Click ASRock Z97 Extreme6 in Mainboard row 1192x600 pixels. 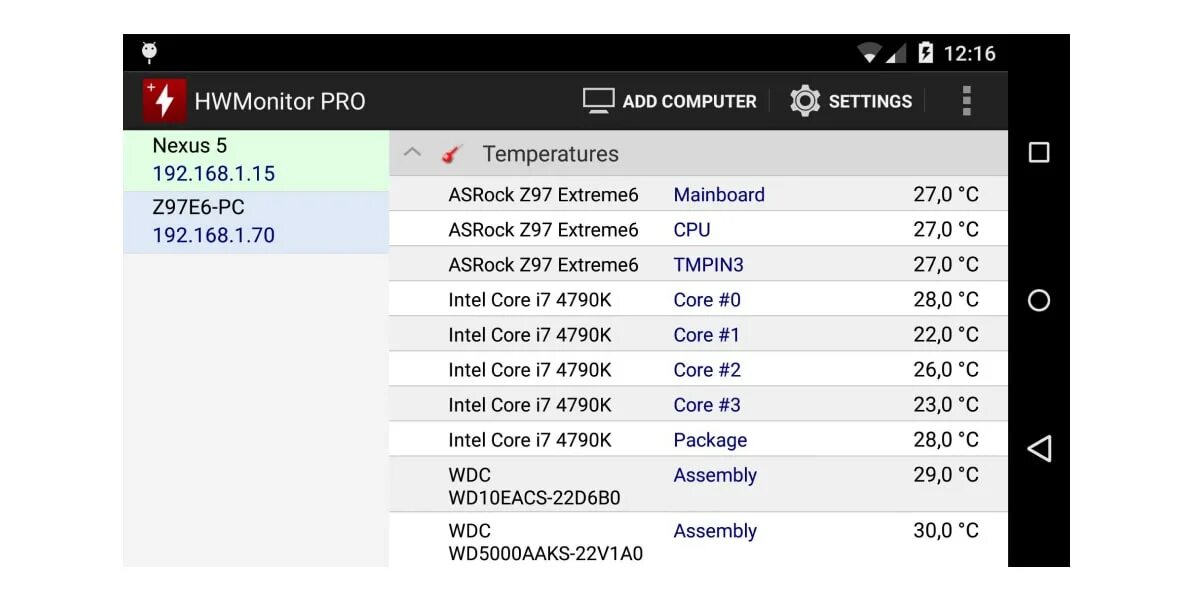pyautogui.click(x=544, y=195)
